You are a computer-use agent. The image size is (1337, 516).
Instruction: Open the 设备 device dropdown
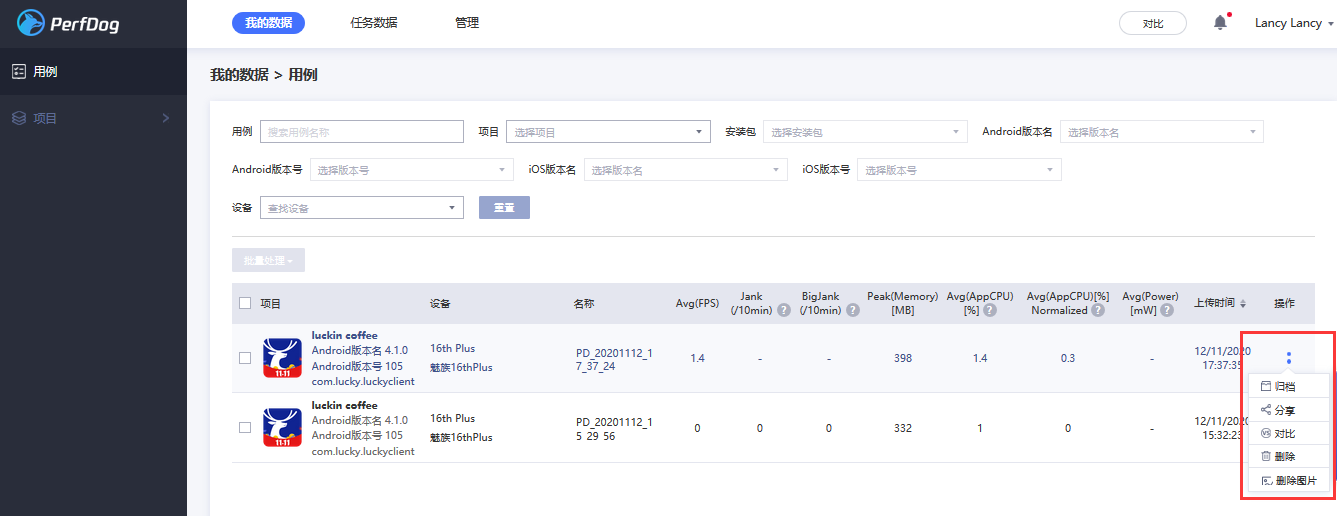(x=361, y=208)
